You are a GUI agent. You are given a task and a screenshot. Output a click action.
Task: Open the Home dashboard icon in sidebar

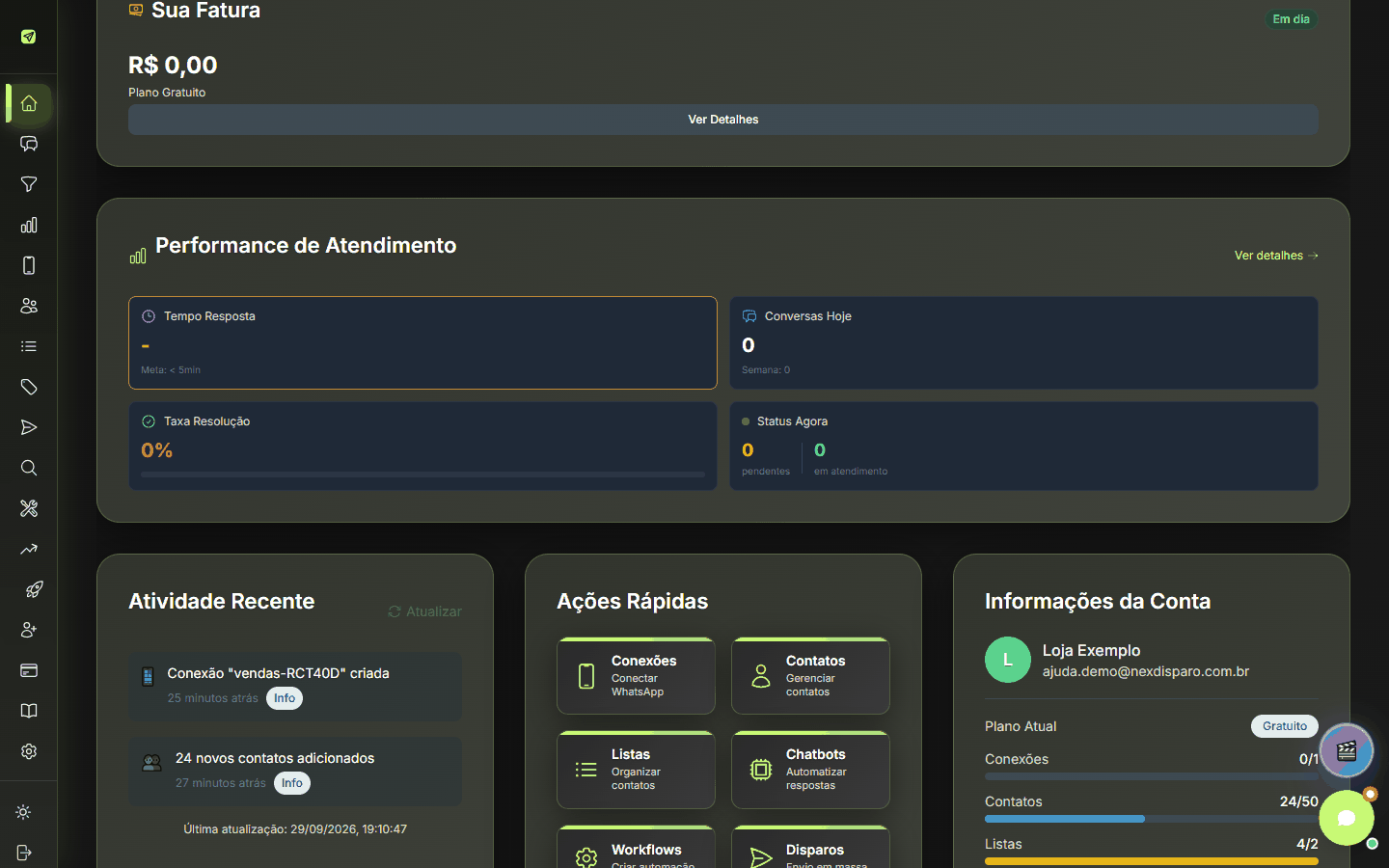[x=29, y=103]
